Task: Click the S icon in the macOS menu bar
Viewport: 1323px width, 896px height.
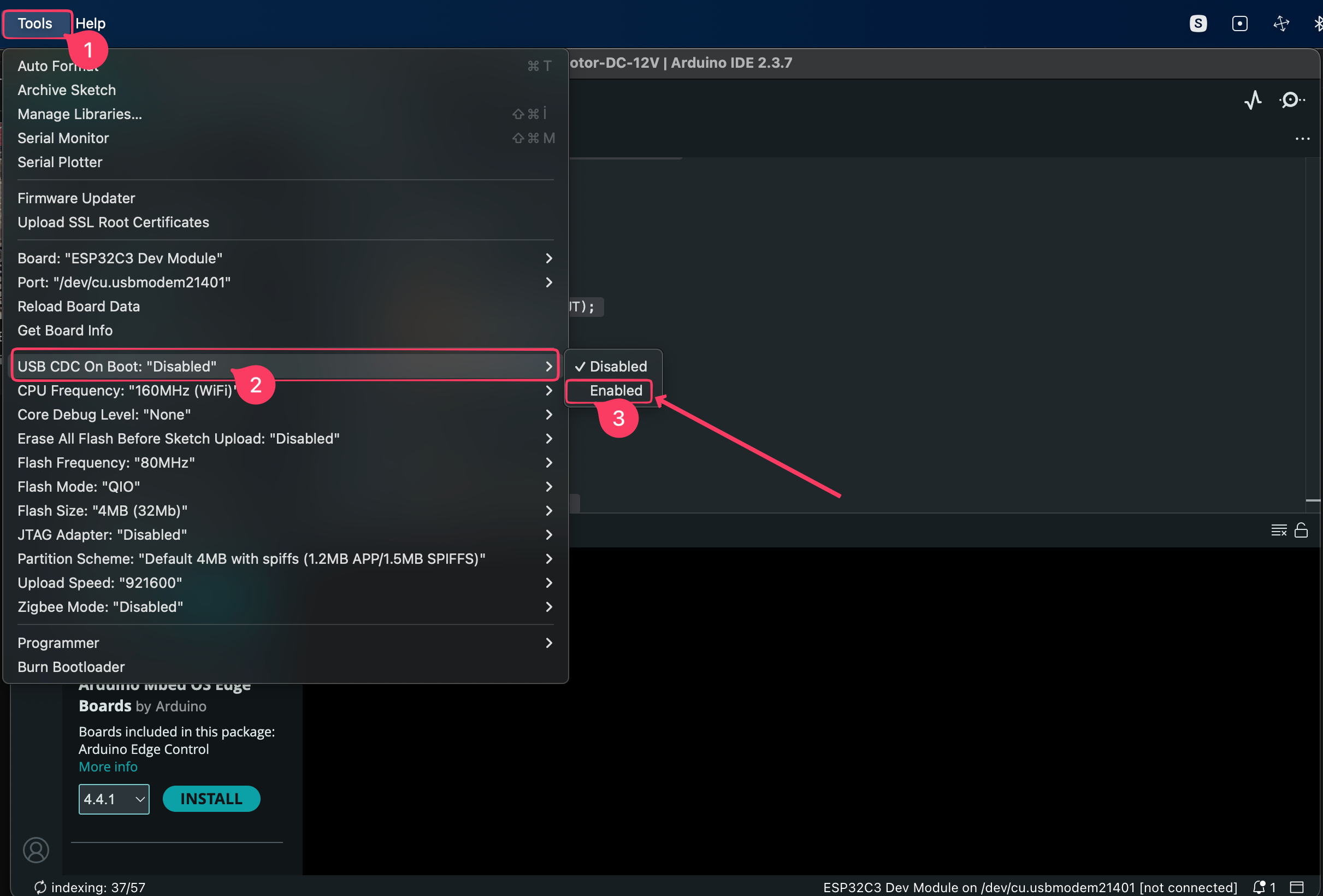Action: click(1198, 23)
